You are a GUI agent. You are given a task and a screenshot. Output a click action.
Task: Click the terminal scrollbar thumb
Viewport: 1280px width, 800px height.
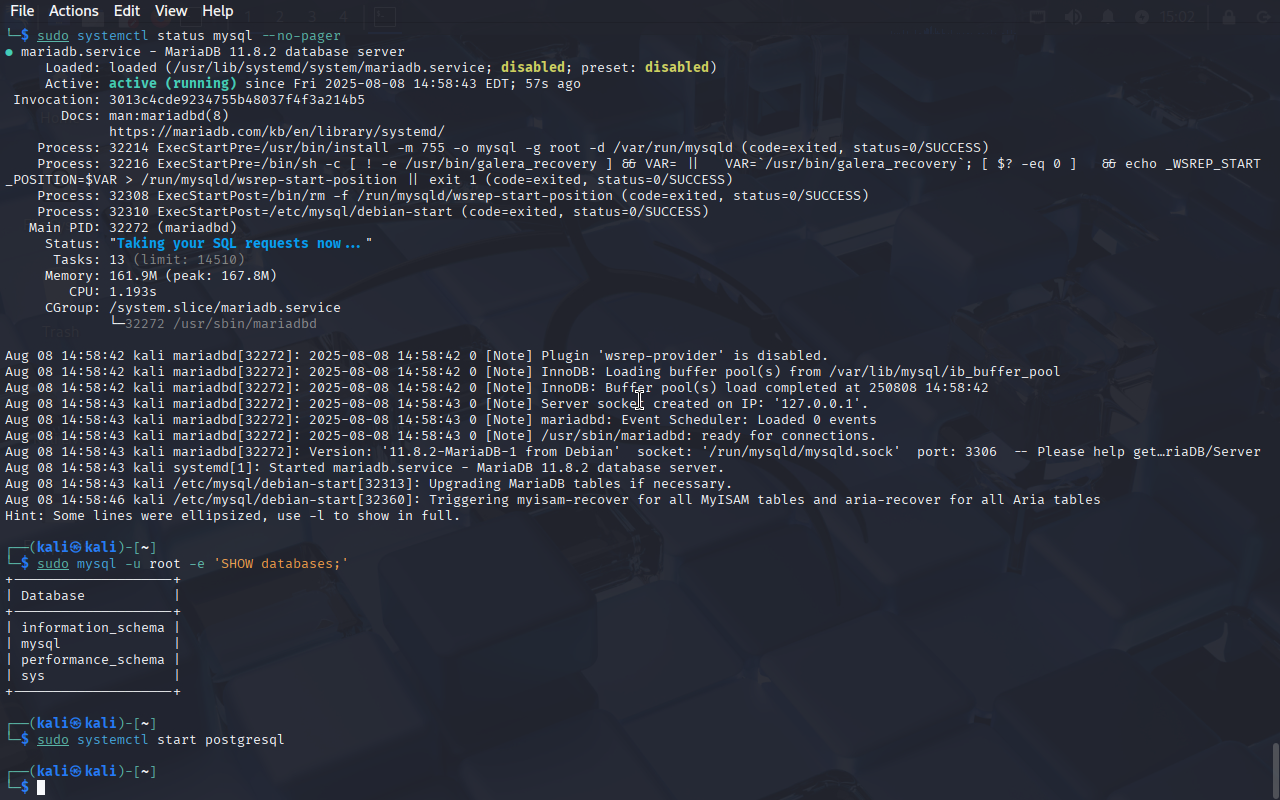1275,769
